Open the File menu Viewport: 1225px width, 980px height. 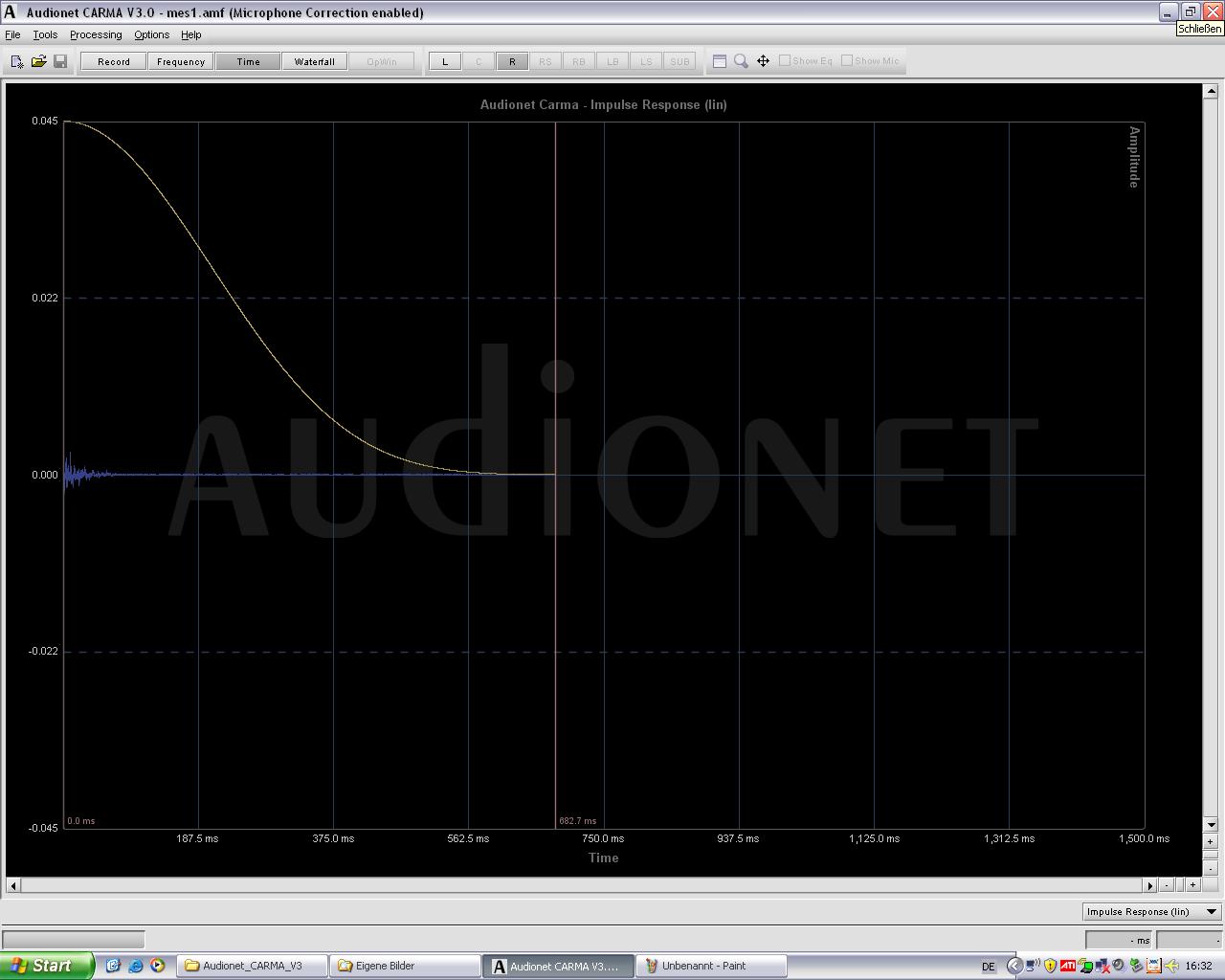pyautogui.click(x=12, y=34)
